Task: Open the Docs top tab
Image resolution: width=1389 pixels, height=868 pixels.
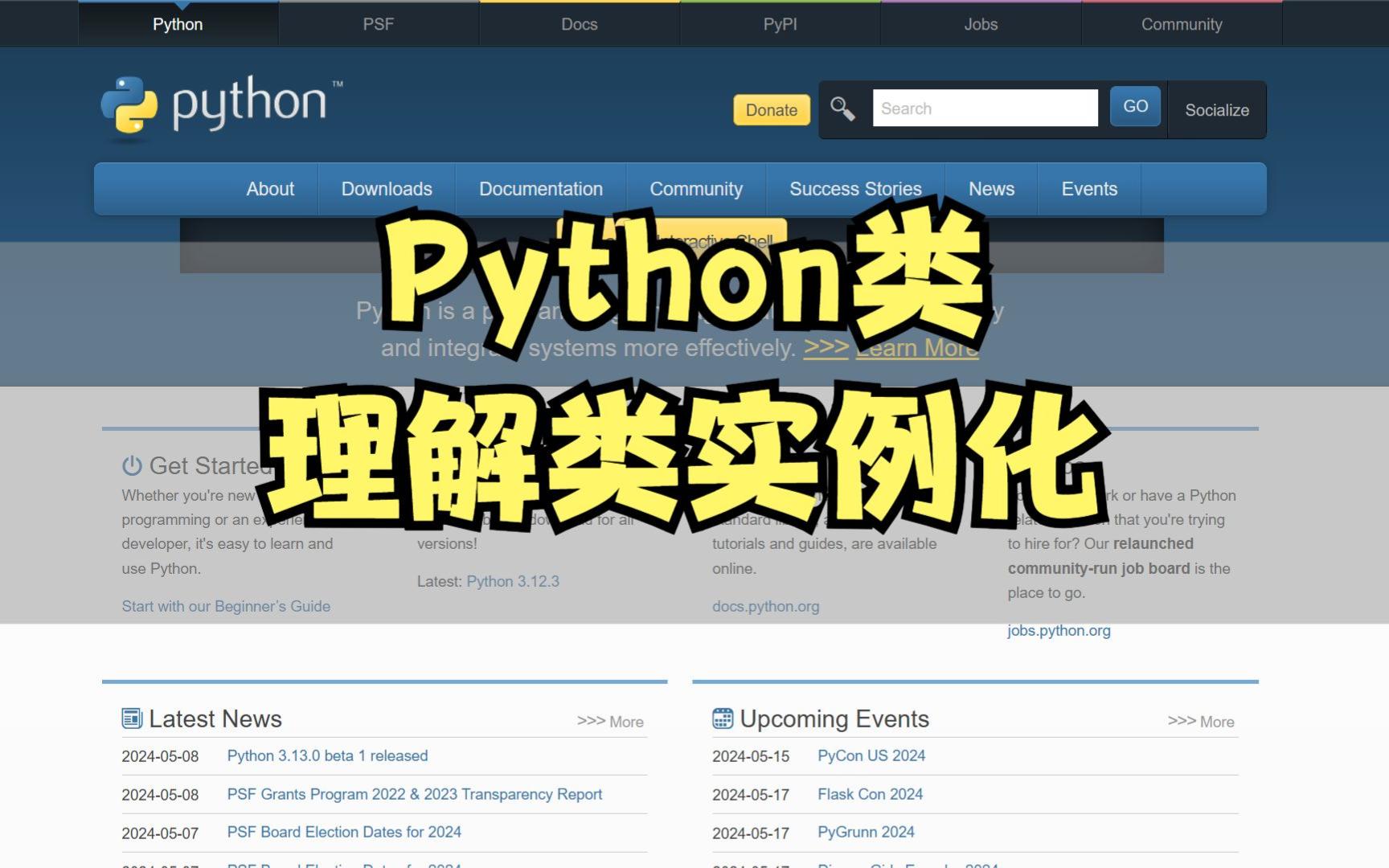Action: [x=580, y=24]
